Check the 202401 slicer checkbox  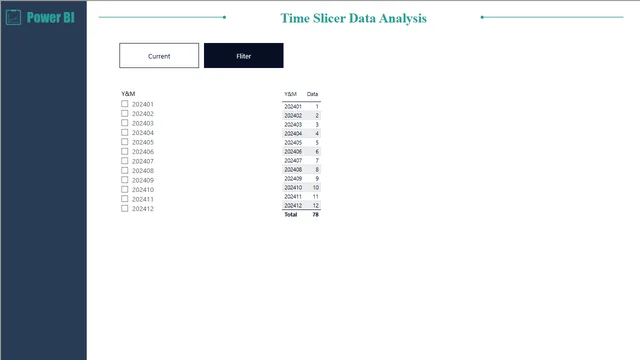[124, 104]
